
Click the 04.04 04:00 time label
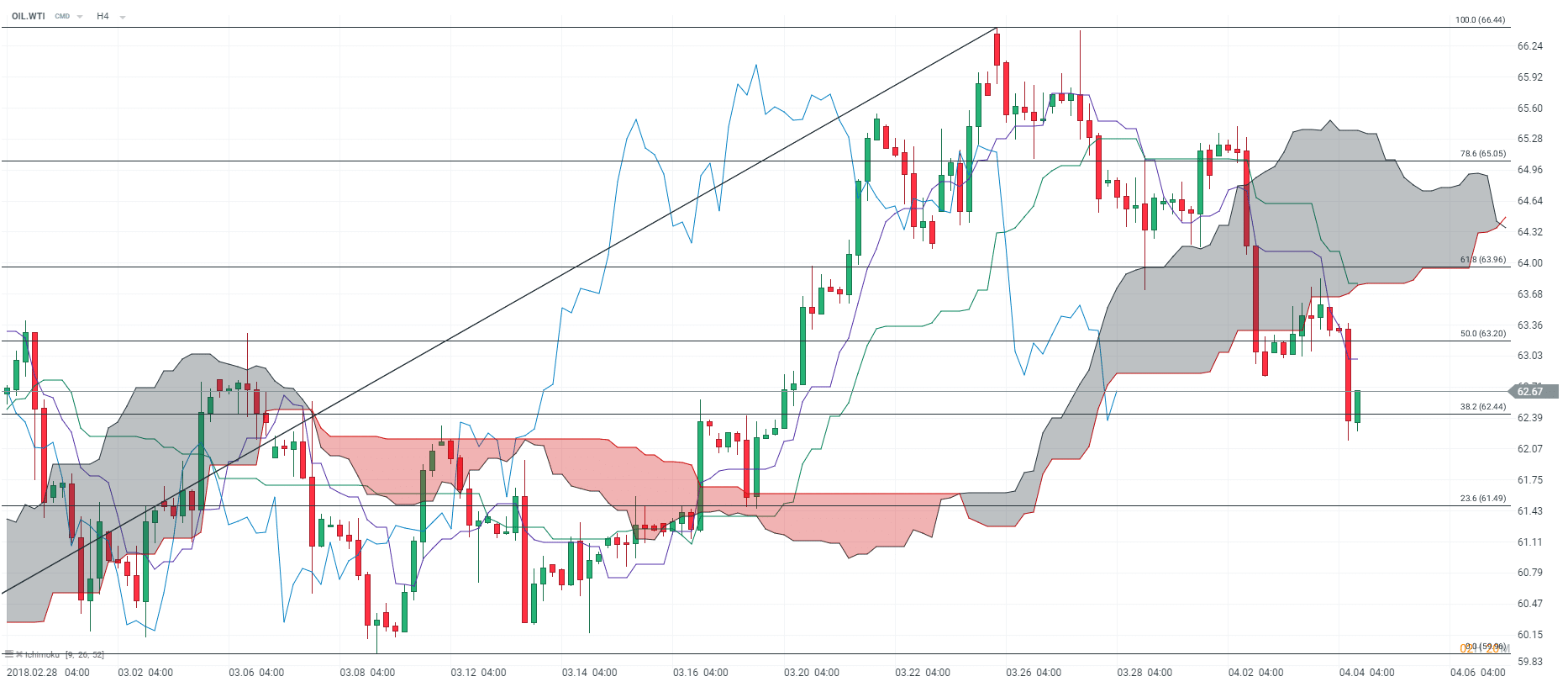pos(1366,673)
